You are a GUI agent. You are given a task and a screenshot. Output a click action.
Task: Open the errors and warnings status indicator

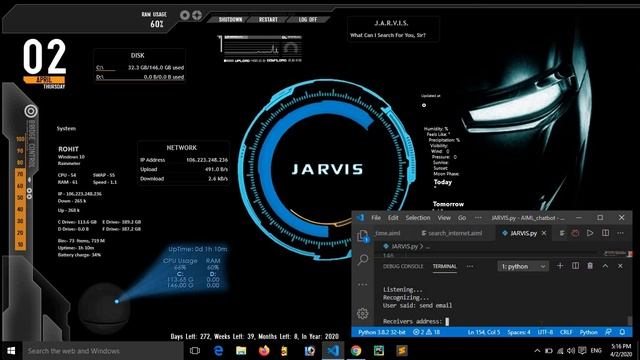pyautogui.click(x=427, y=332)
